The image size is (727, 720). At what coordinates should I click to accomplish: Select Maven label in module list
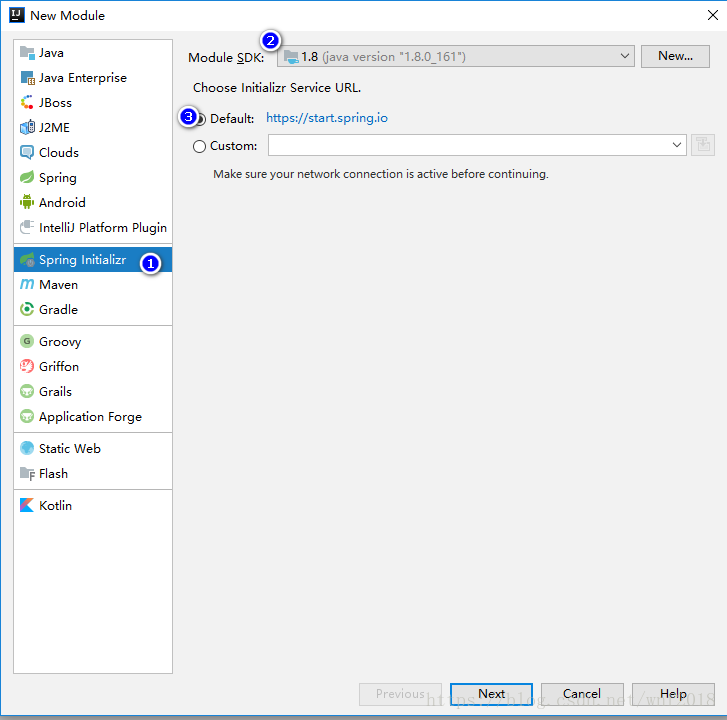58,285
